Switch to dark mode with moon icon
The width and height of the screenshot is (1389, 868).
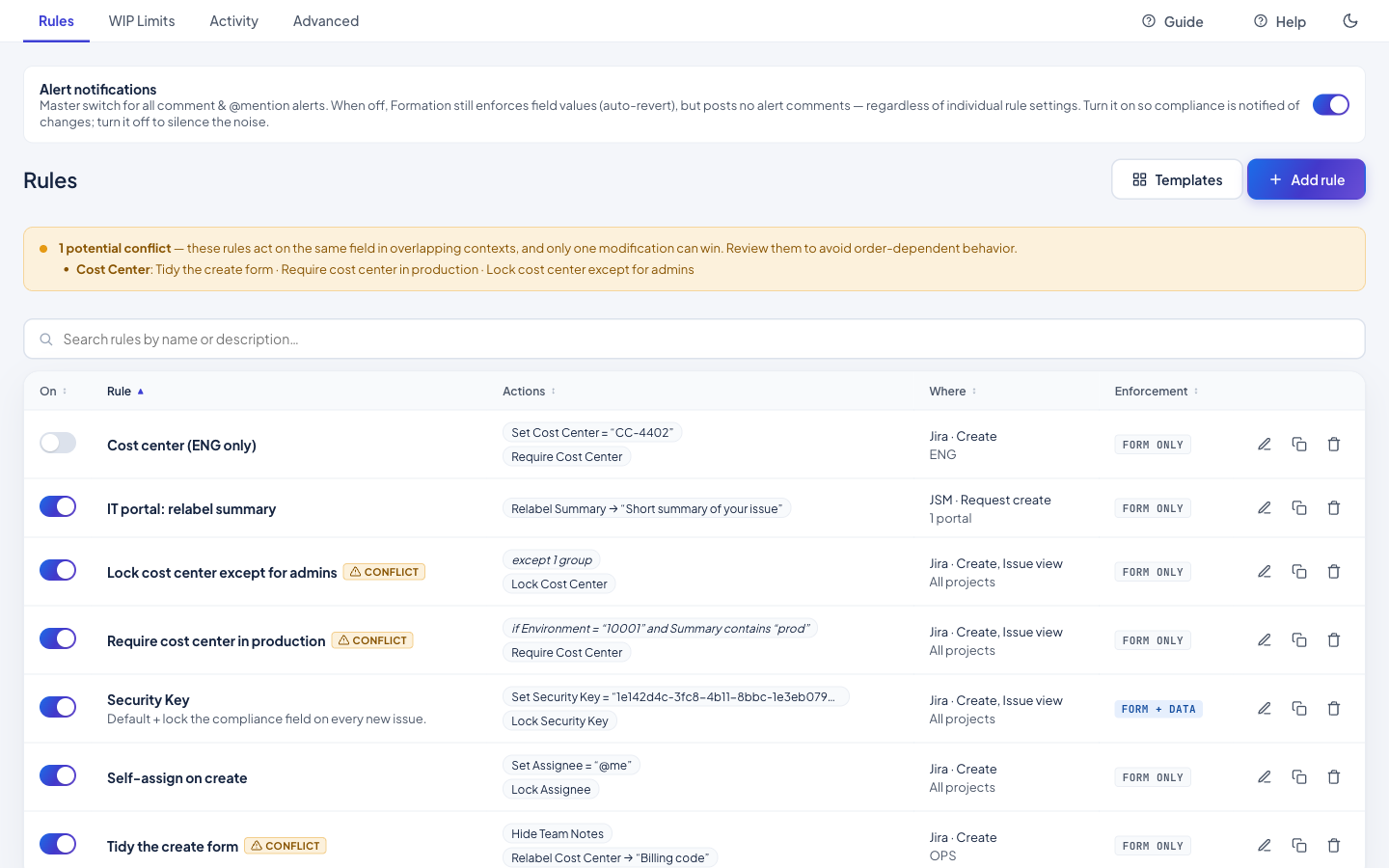click(1350, 21)
